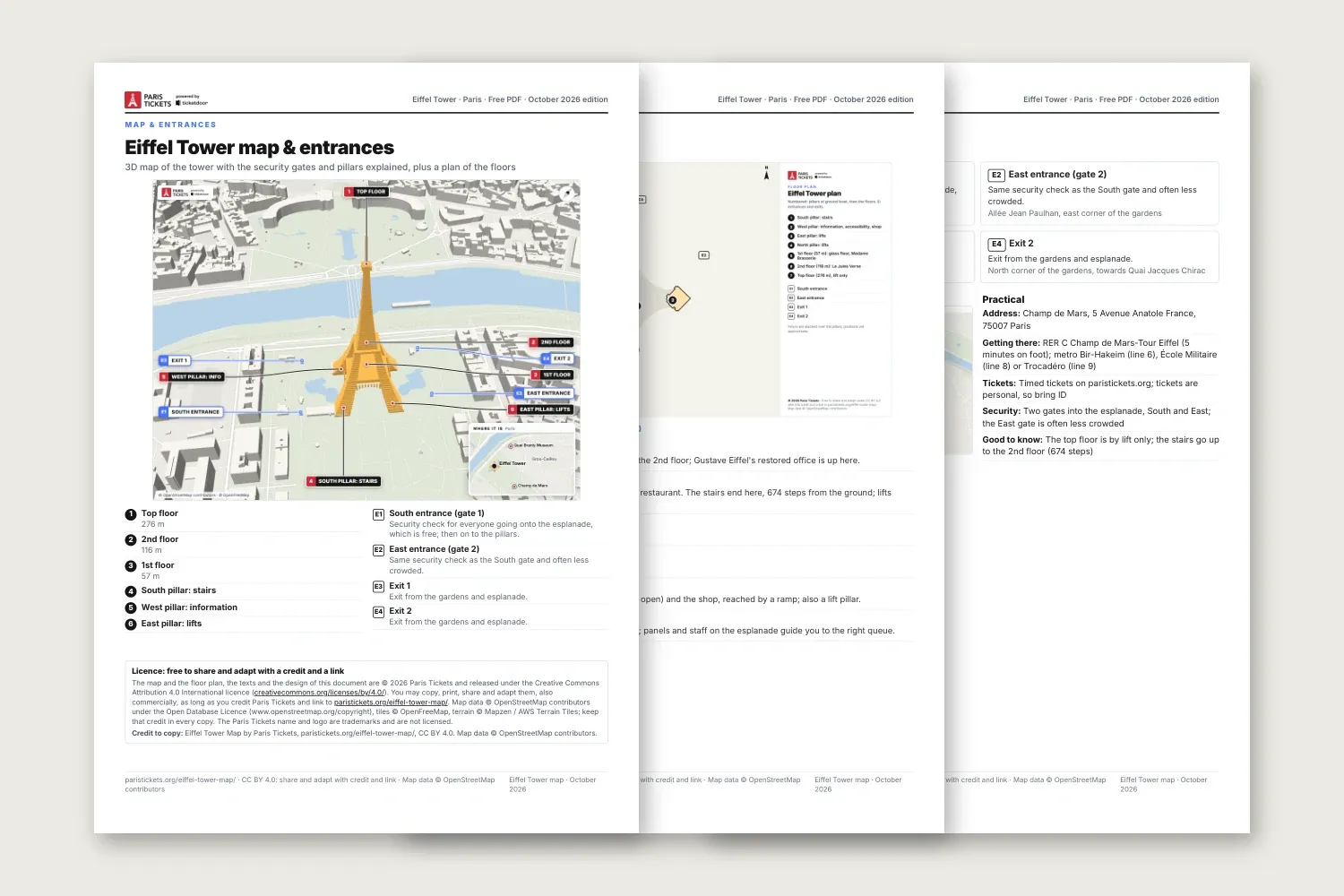Screen dimensions: 1344x896
Task: Click 'Licence: free to share and adapt' heading
Action: tap(237, 671)
